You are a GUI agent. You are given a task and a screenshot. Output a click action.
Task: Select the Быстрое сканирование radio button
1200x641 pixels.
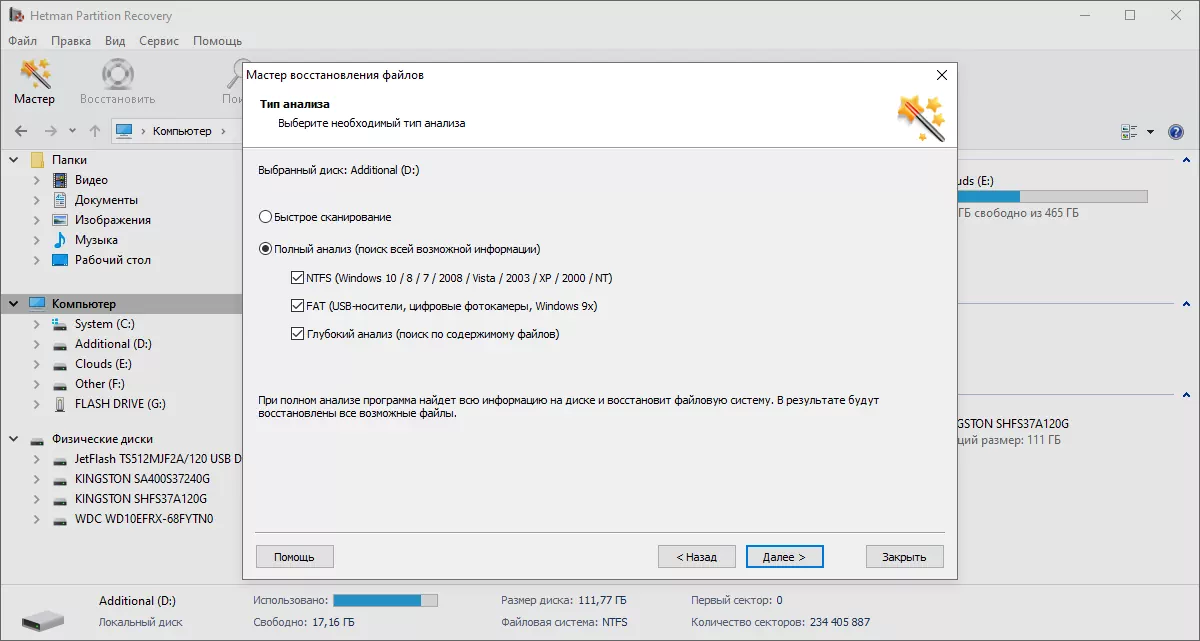click(x=265, y=217)
